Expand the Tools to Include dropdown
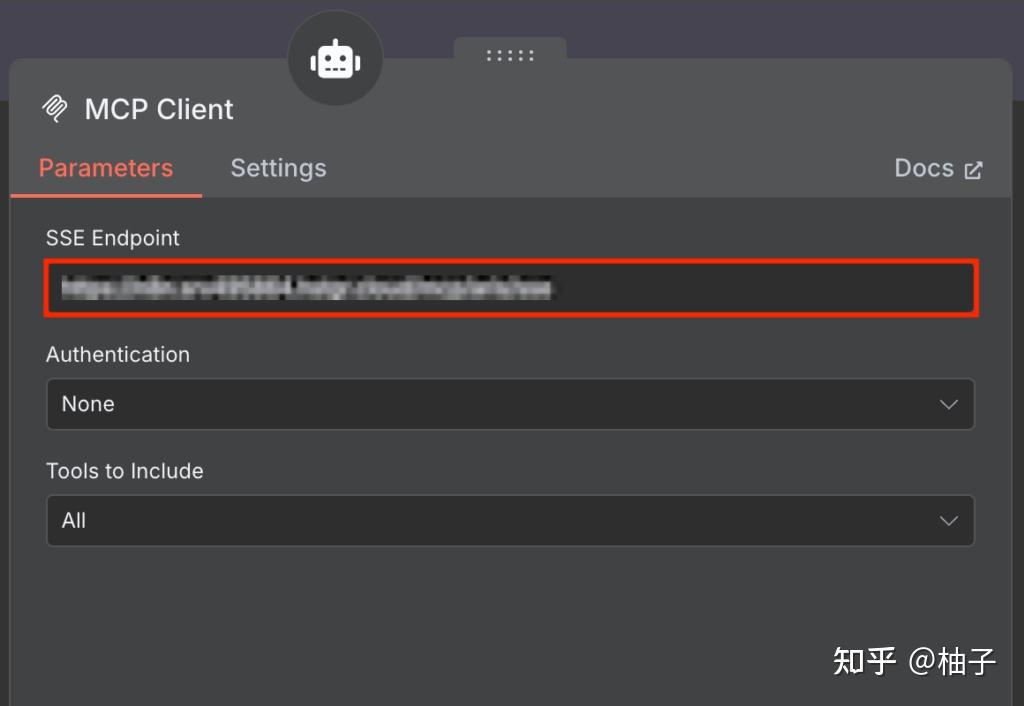 point(510,520)
